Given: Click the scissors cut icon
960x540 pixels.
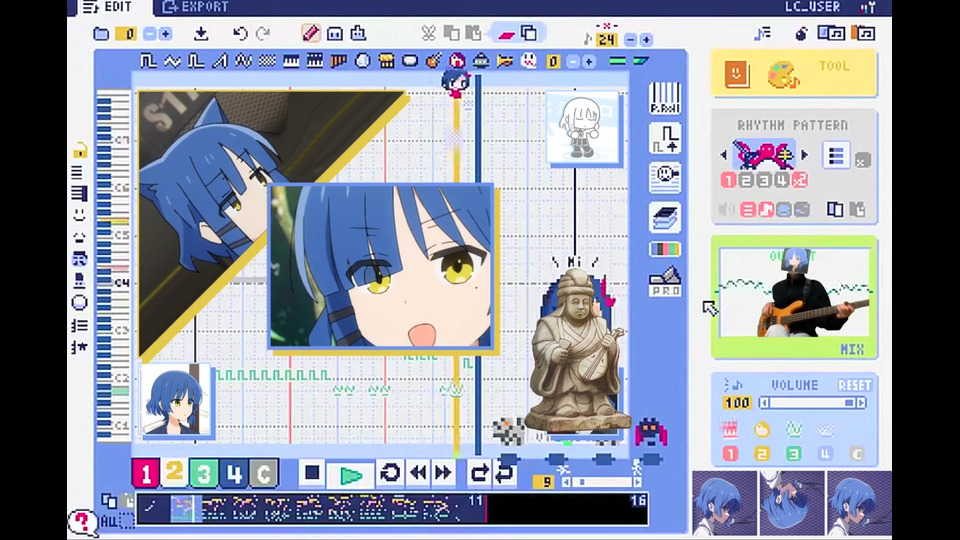Looking at the screenshot, I should pos(429,33).
